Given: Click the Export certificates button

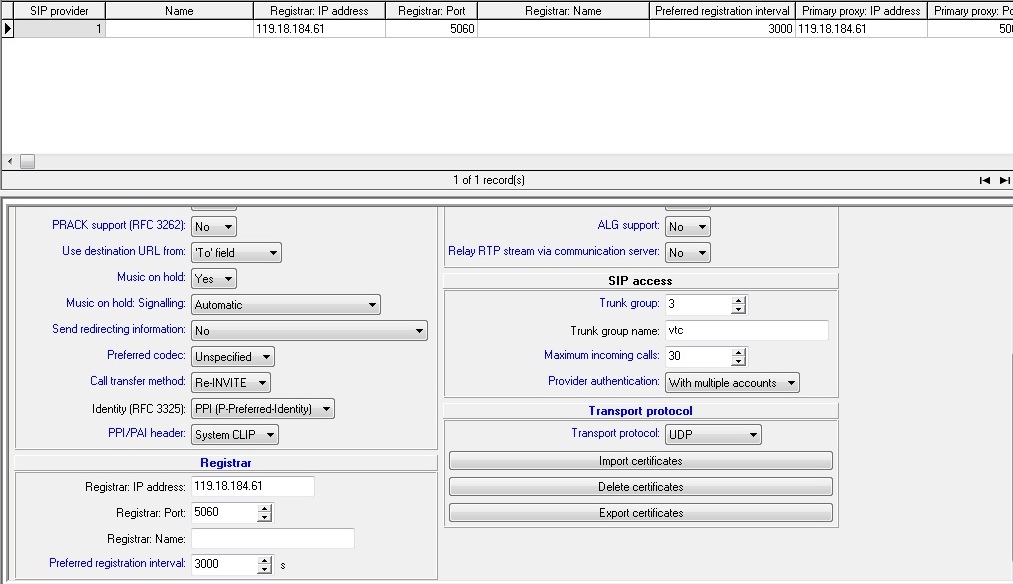Looking at the screenshot, I should coord(641,512).
